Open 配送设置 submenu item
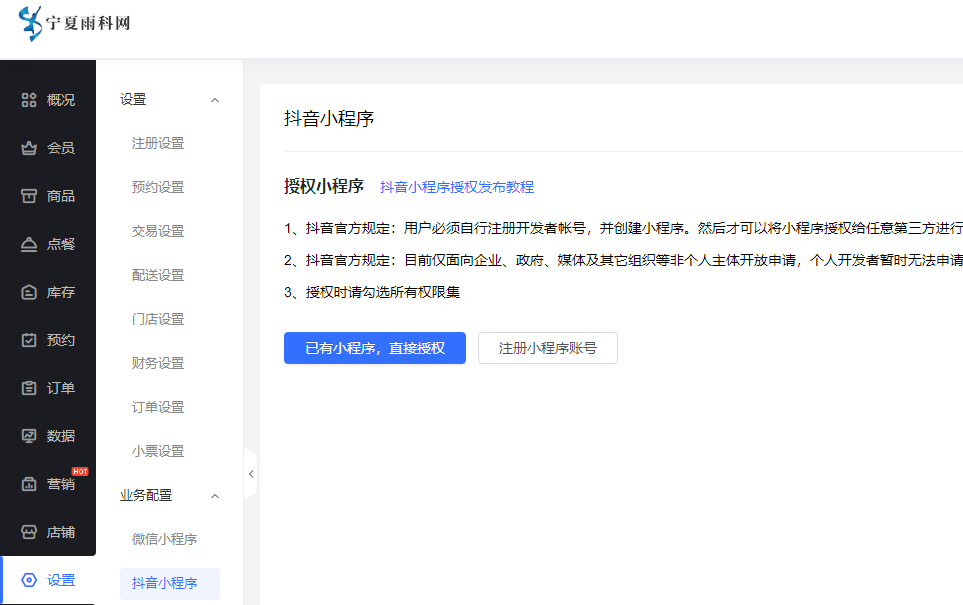Screen dimensions: 963x605 [158, 275]
